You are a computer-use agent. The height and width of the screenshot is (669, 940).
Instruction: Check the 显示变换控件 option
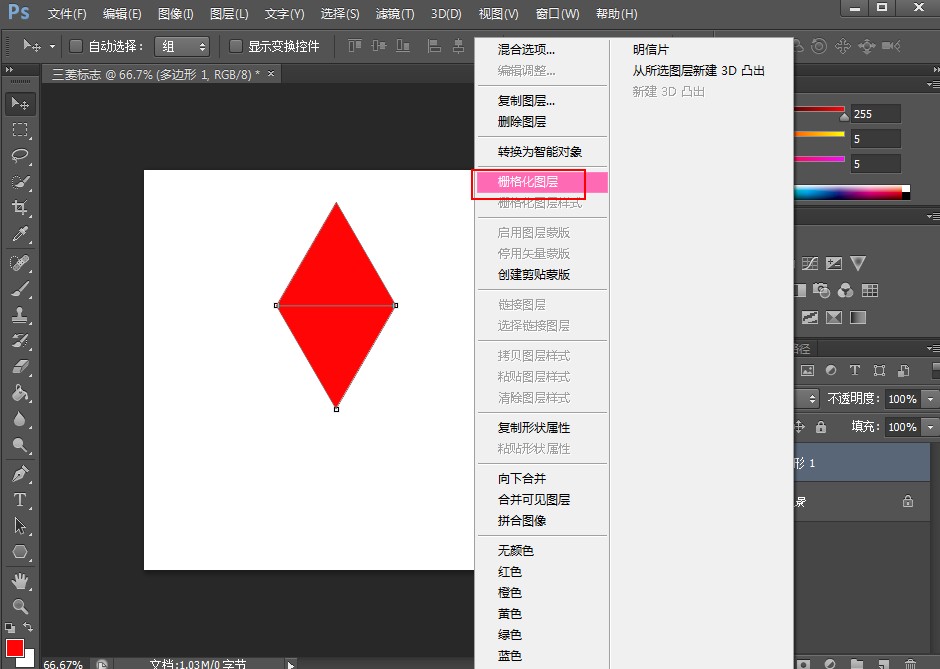(x=236, y=46)
